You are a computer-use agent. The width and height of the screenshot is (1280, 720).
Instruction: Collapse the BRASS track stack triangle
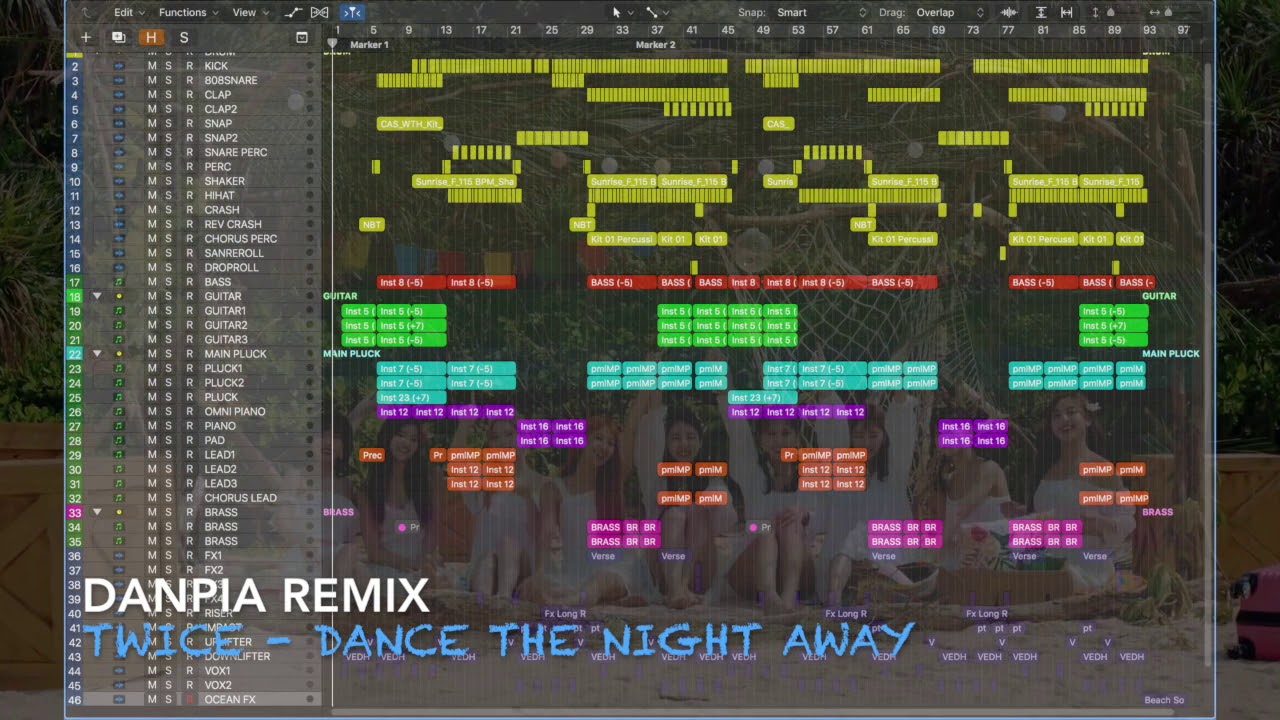click(x=97, y=512)
